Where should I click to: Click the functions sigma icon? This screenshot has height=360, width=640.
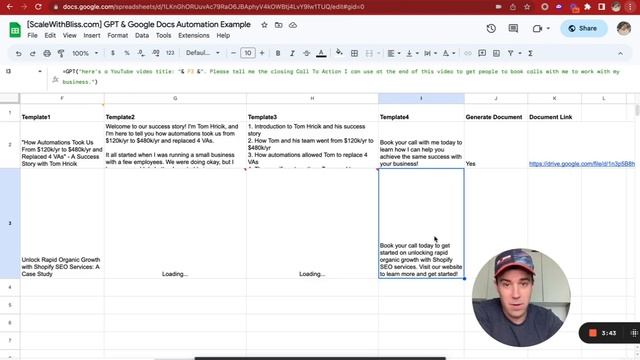coord(530,53)
